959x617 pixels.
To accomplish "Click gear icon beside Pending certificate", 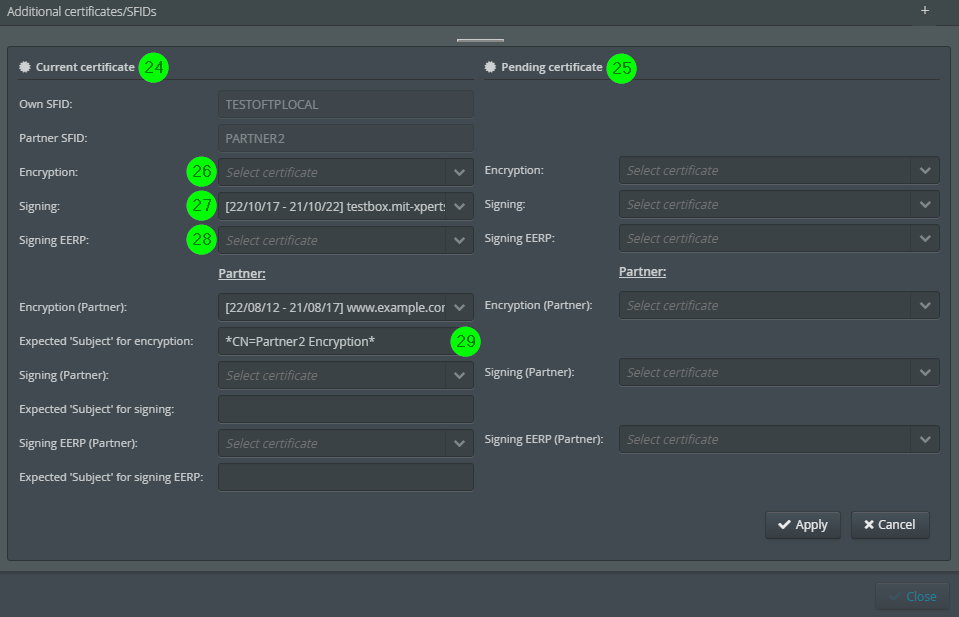I will (x=490, y=67).
